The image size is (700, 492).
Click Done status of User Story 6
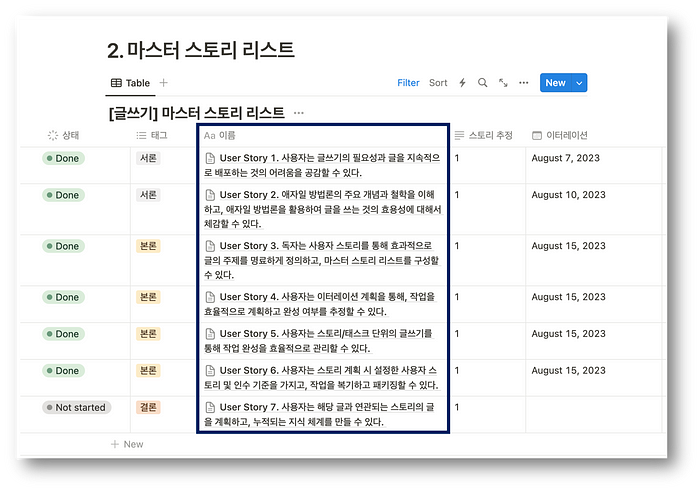(x=63, y=371)
